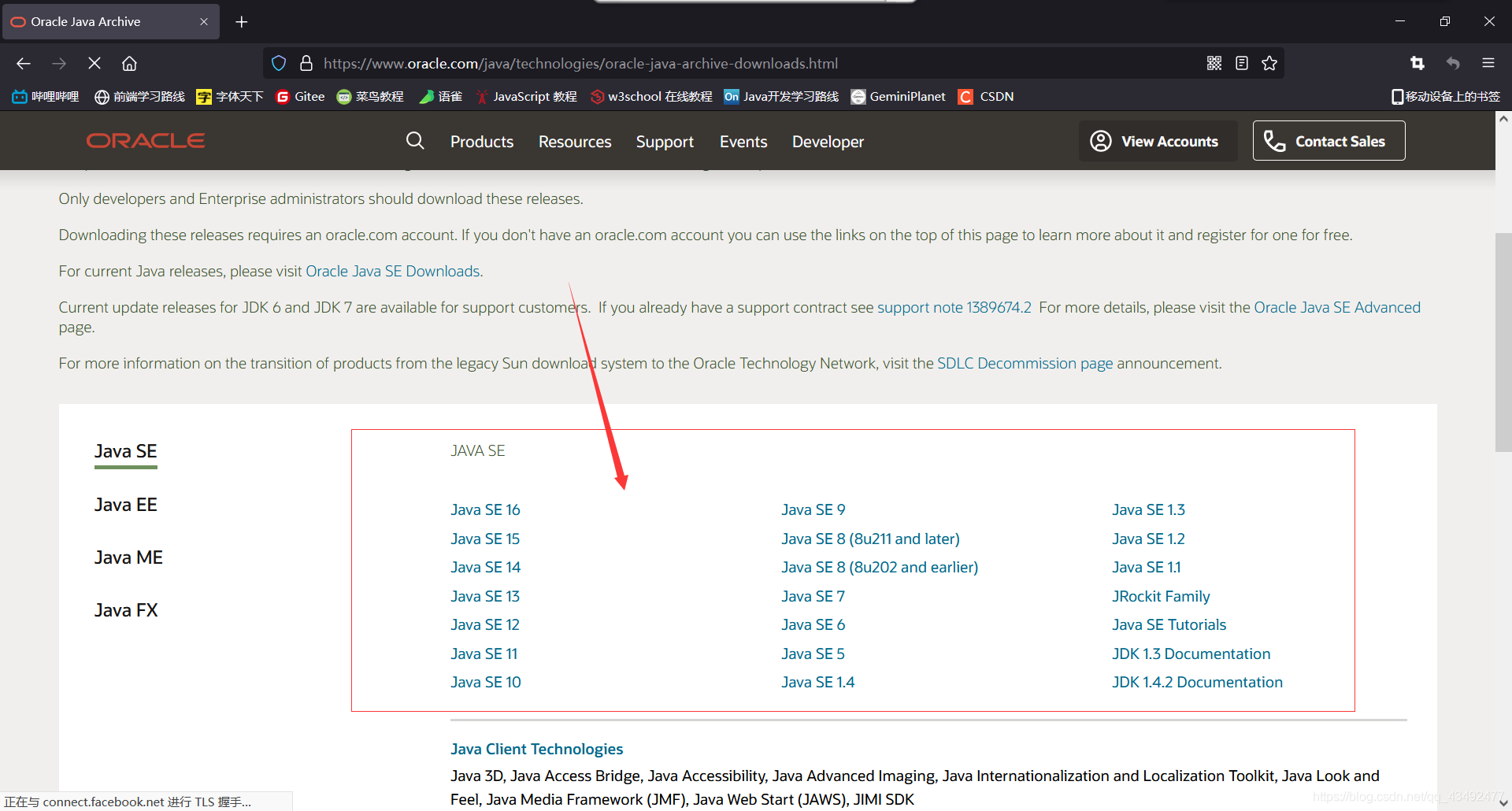Open SDLC Decommission page link
The image size is (1512, 811).
click(1025, 363)
